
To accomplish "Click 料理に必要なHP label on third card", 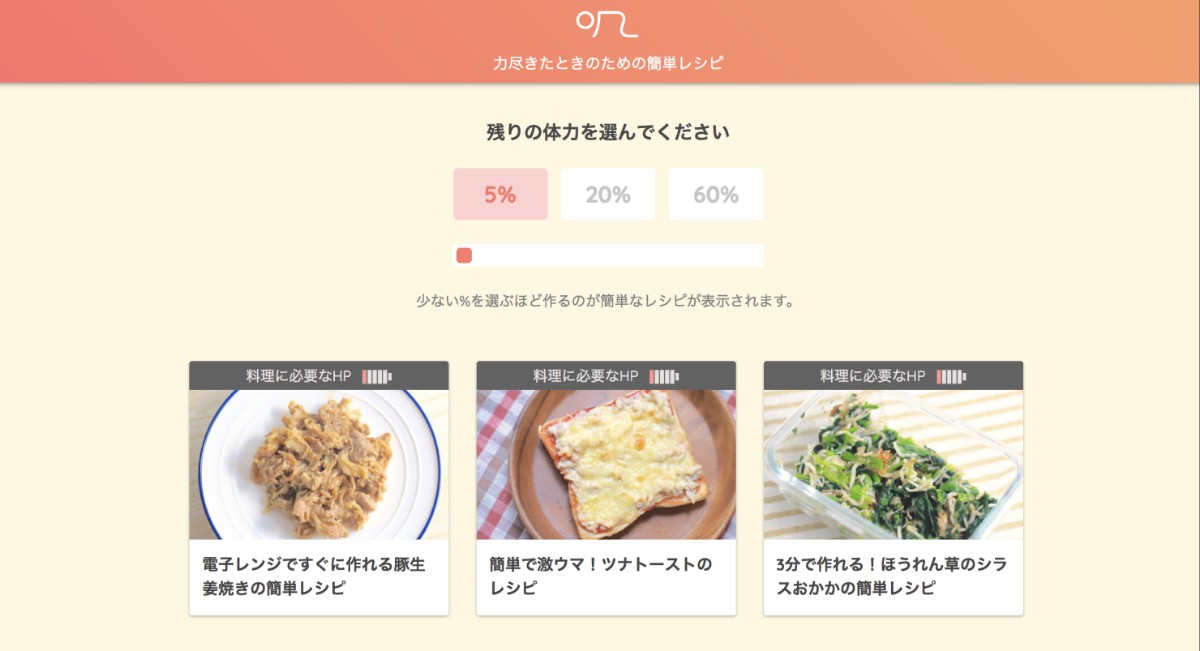I will 873,376.
